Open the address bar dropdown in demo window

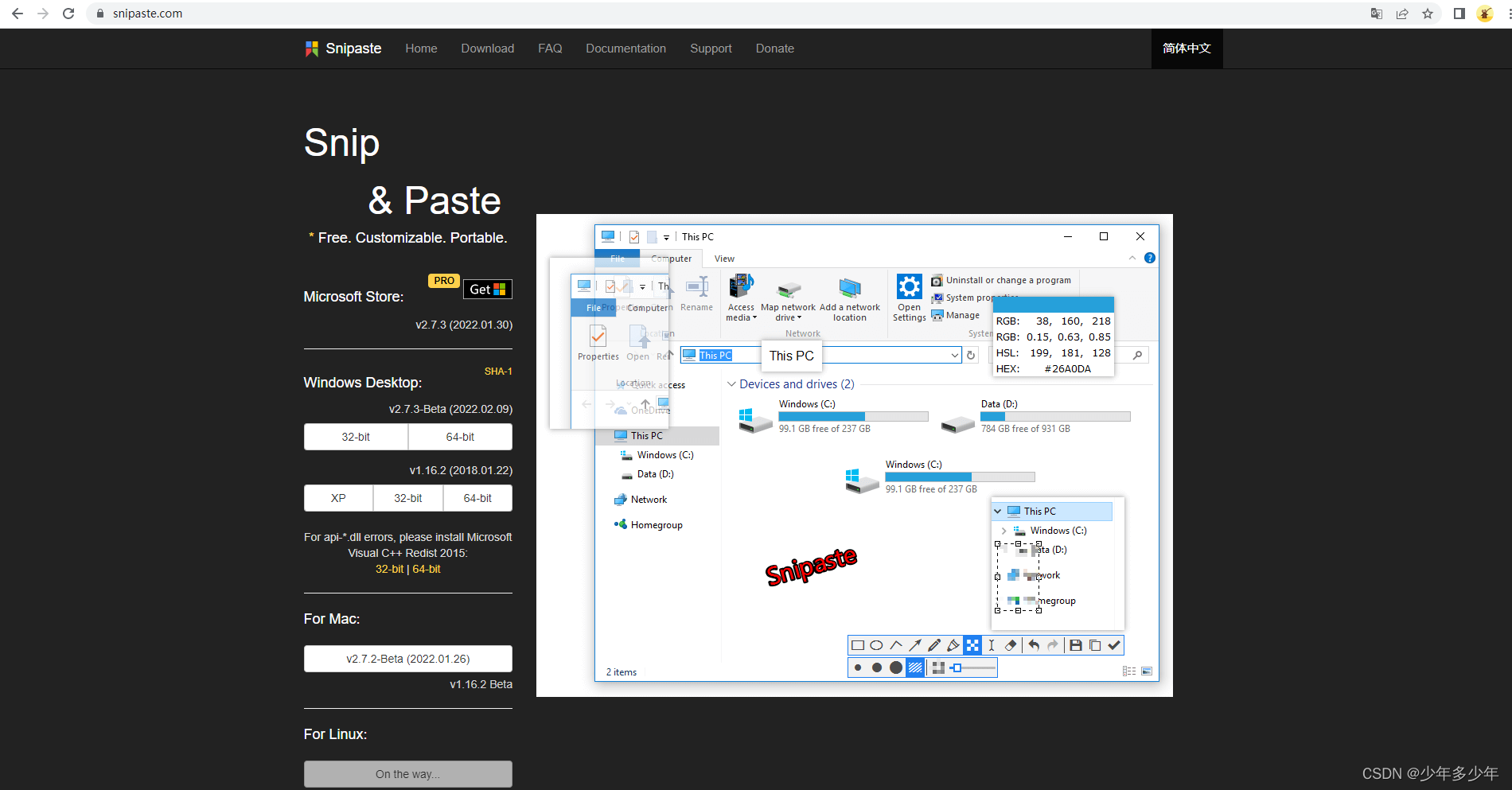tap(955, 356)
